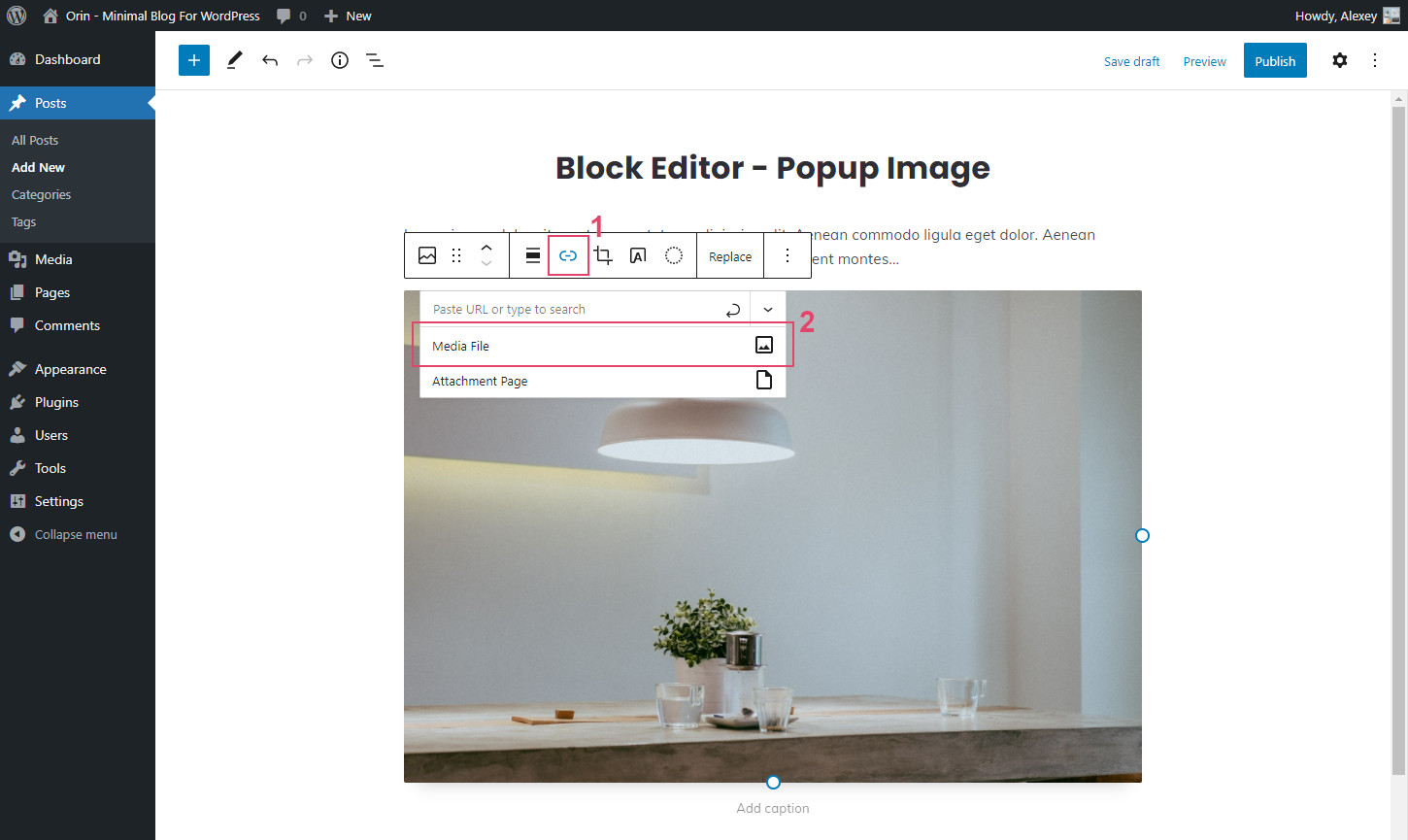Open the New menu in the admin bar
1408x840 pixels.
click(x=347, y=16)
